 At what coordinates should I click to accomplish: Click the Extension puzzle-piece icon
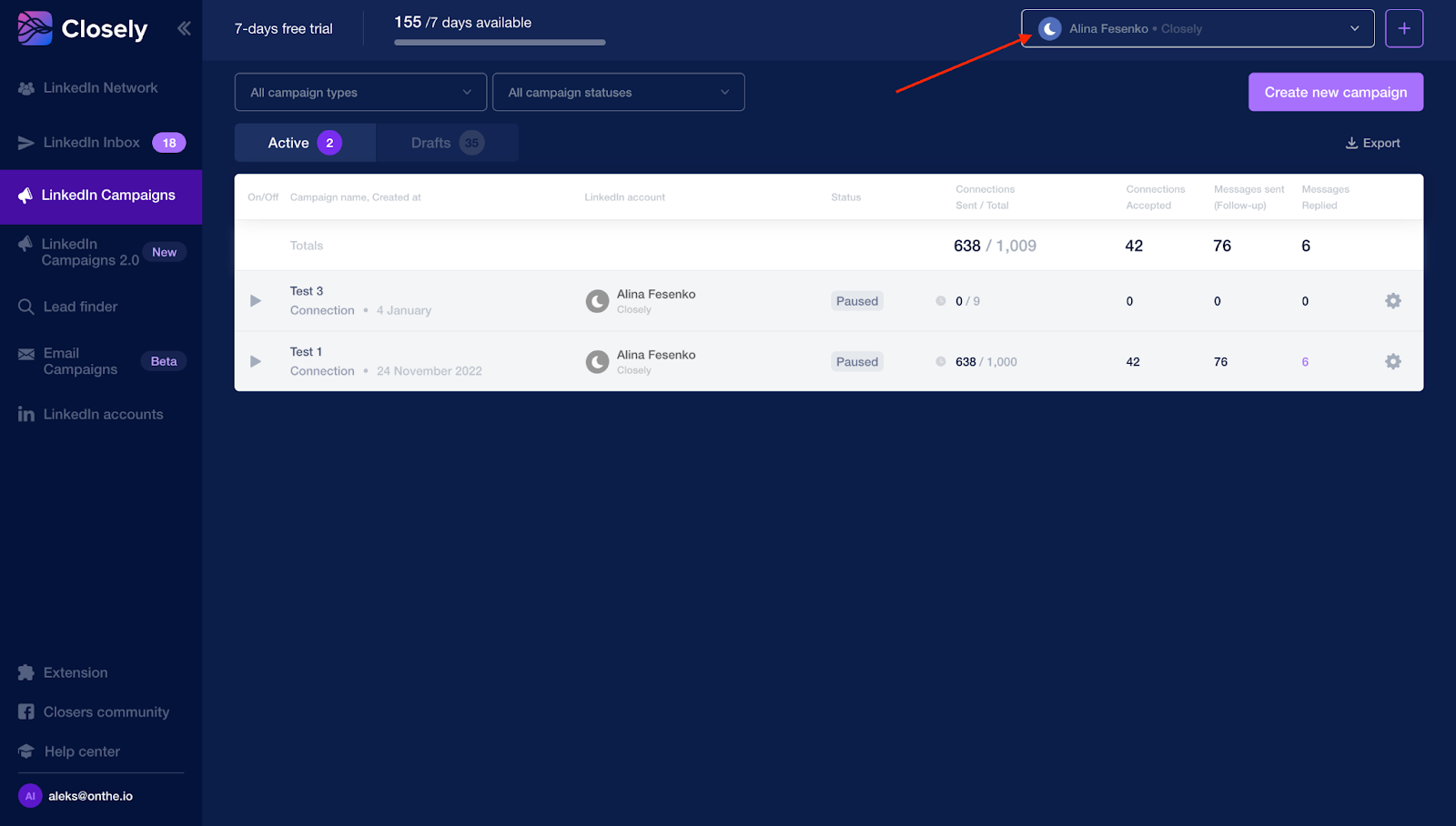(x=26, y=673)
